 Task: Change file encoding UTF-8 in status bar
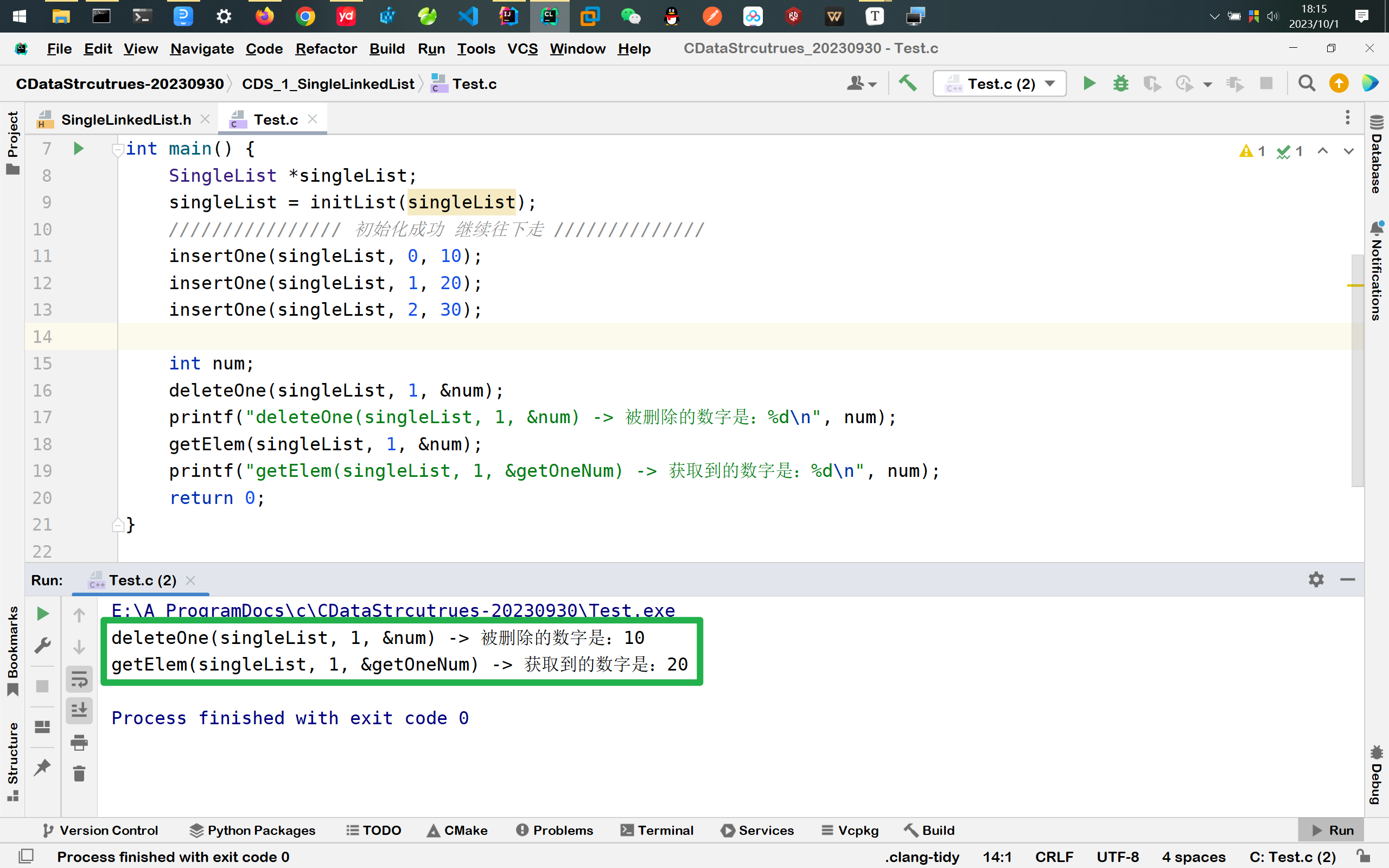pyautogui.click(x=1117, y=857)
